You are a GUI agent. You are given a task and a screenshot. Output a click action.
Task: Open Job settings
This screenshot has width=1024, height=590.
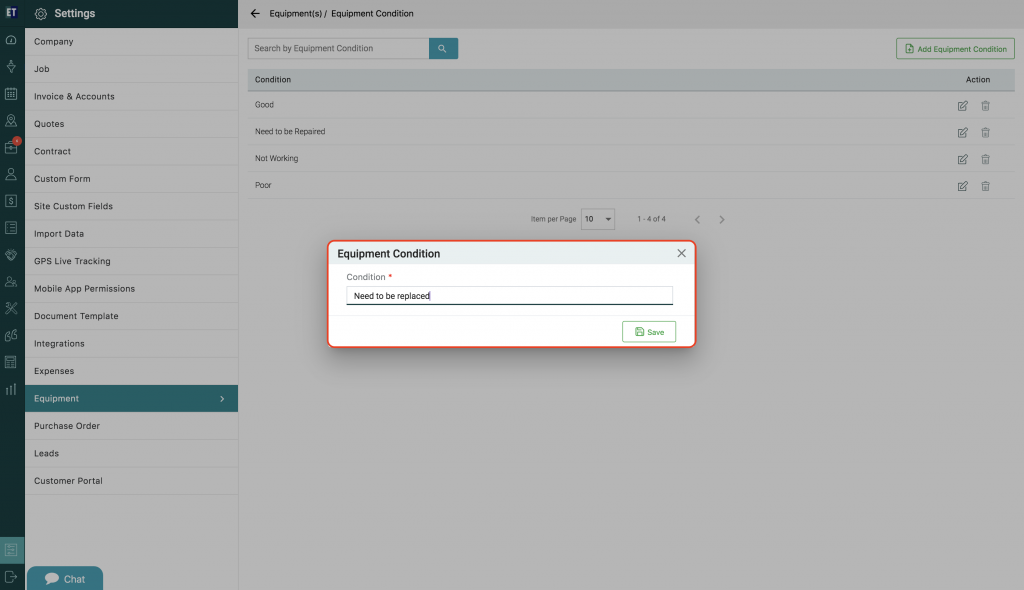131,69
